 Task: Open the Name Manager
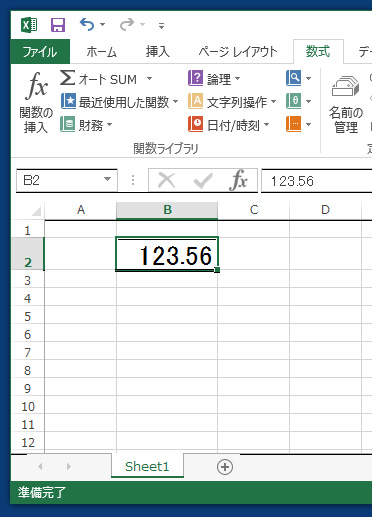(346, 104)
